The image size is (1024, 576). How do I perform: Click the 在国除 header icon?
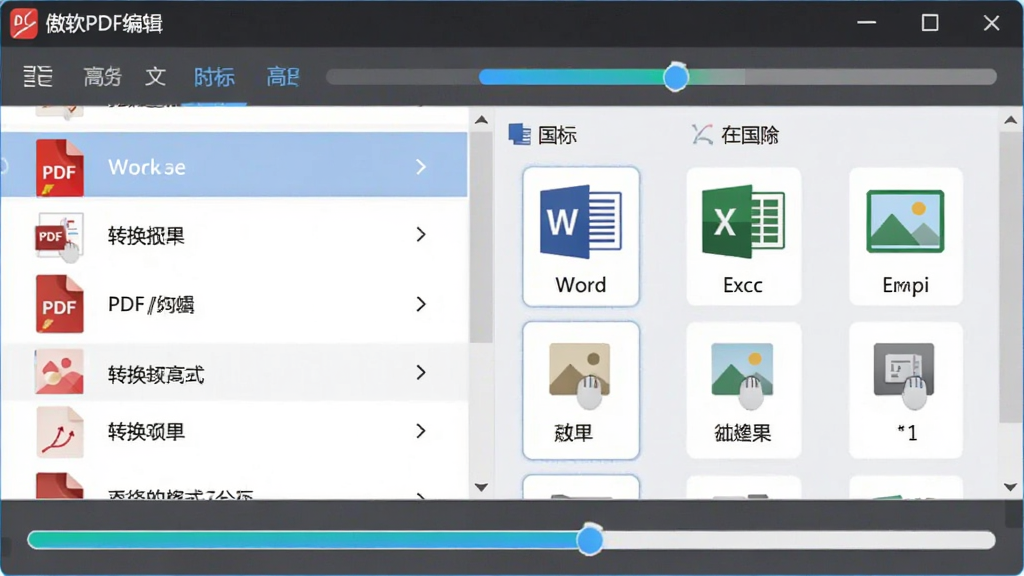coord(702,135)
